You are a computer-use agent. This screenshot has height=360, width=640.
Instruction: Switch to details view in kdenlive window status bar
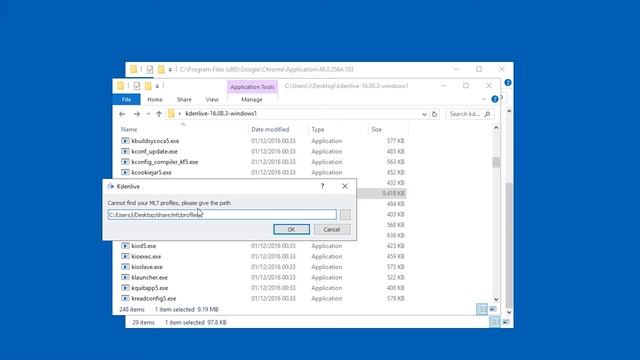click(x=482, y=309)
